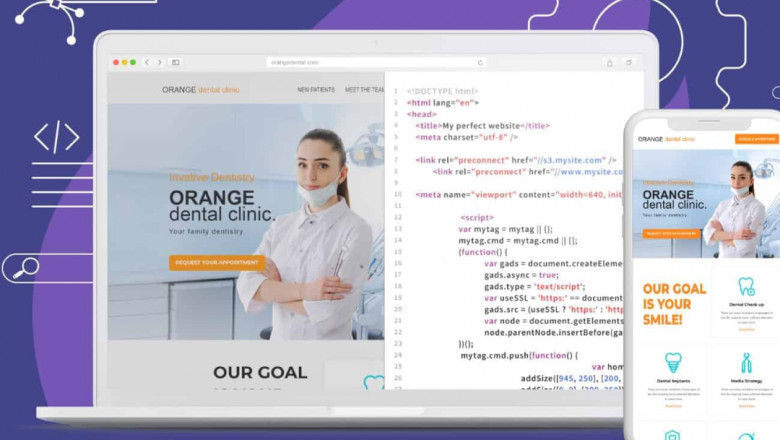Click Read More under Dental Check up
Screen dimensions: 780x440
click(x=746, y=329)
